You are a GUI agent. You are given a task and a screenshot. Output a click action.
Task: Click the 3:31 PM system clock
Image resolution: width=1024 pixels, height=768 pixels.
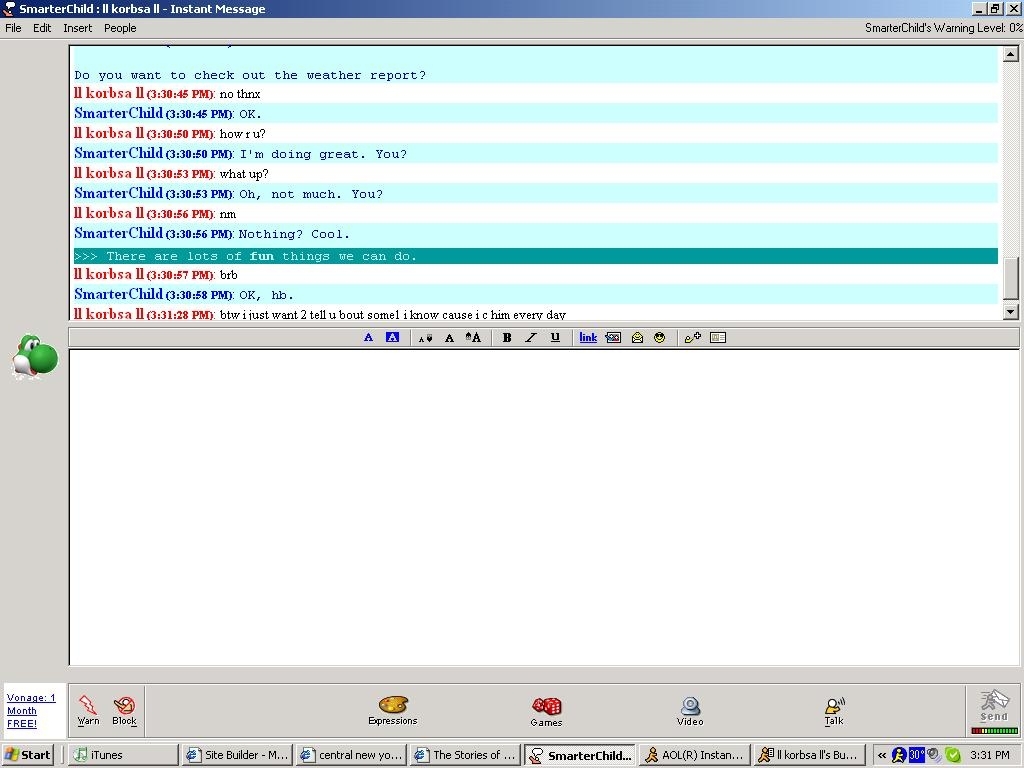(990, 755)
